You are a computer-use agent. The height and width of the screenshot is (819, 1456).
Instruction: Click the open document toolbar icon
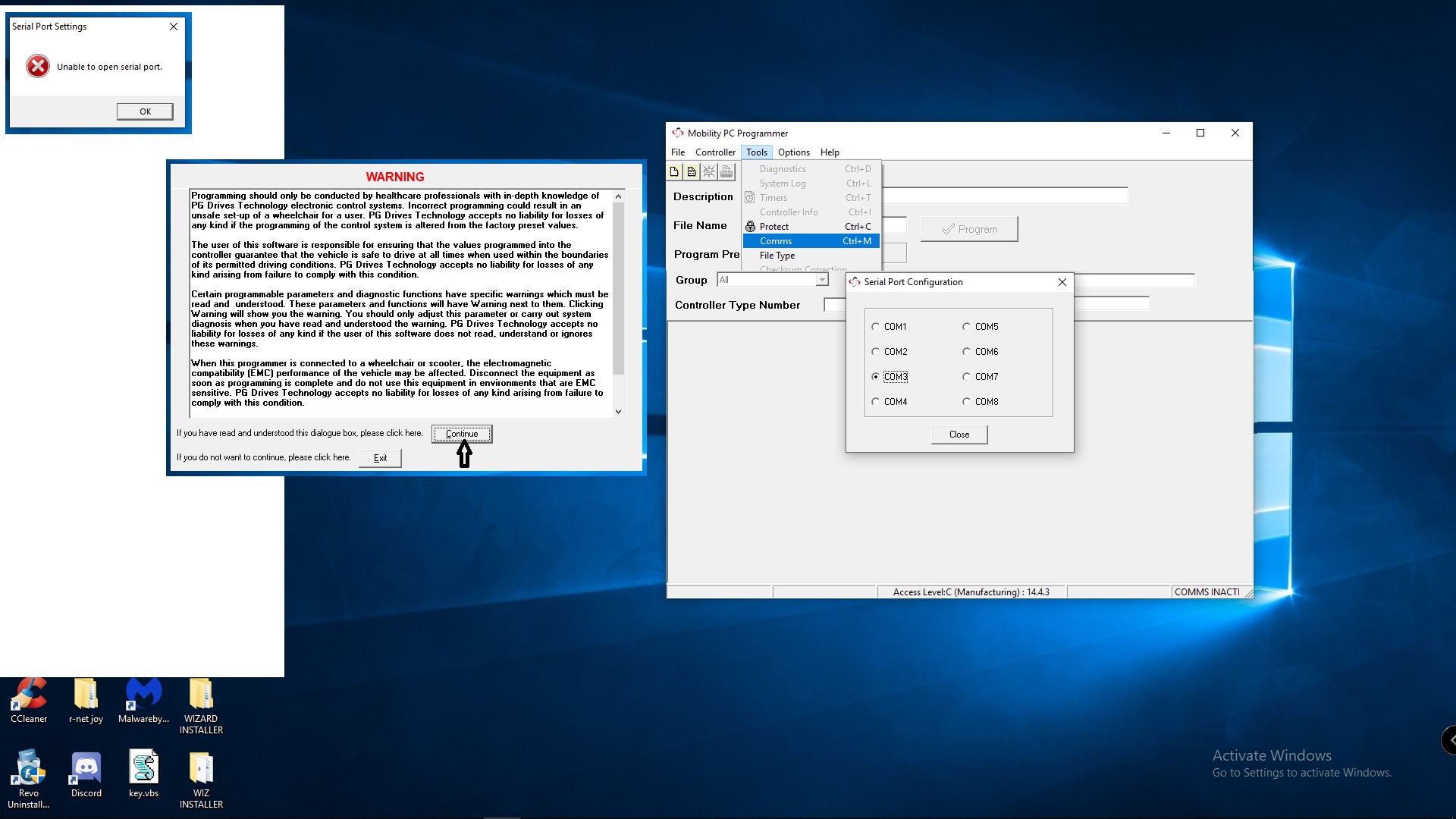(x=692, y=172)
